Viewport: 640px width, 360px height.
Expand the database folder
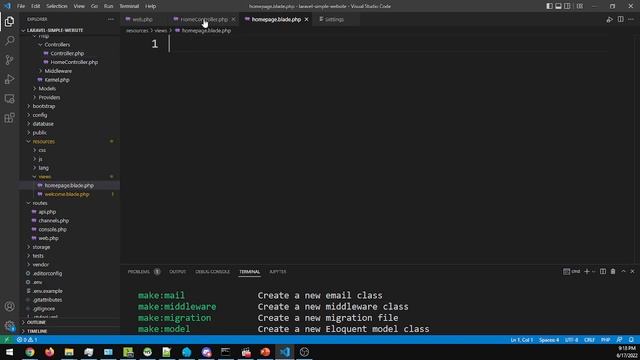click(43, 124)
